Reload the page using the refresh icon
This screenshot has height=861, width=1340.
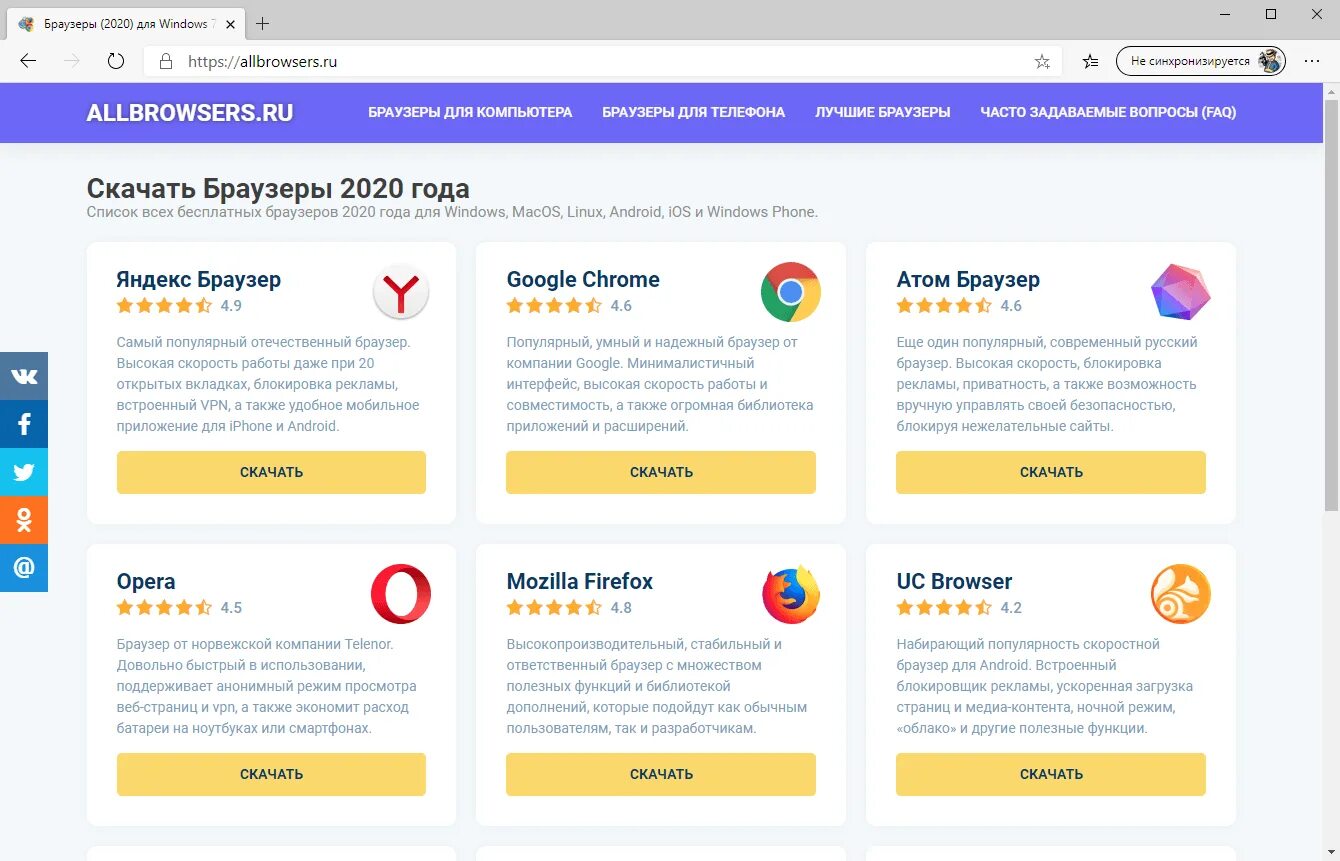click(116, 60)
